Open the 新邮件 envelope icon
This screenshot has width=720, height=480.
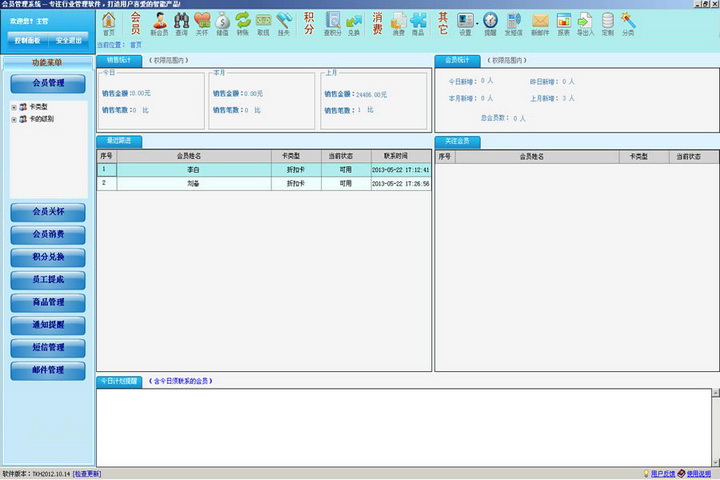pyautogui.click(x=540, y=24)
